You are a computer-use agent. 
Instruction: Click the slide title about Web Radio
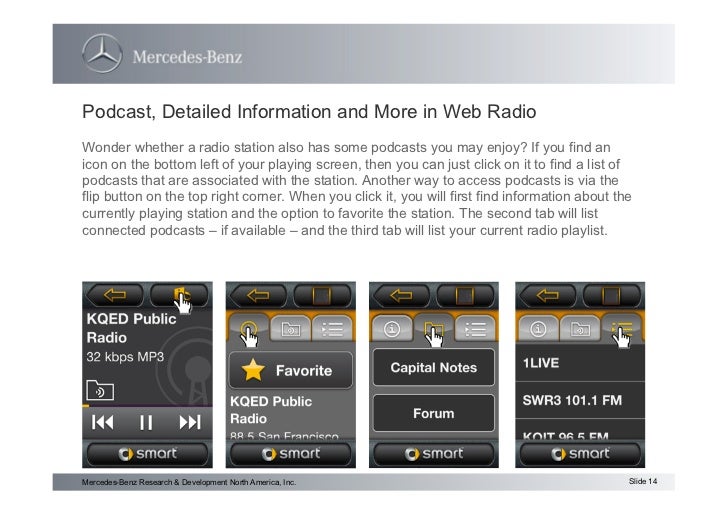coord(309,112)
